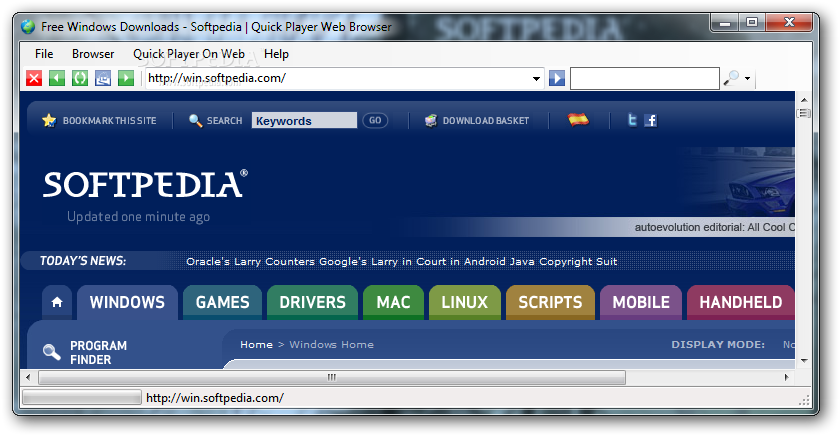Screen dimensions: 840x436
Task: Select the MOBILE tab
Action: tap(641, 303)
